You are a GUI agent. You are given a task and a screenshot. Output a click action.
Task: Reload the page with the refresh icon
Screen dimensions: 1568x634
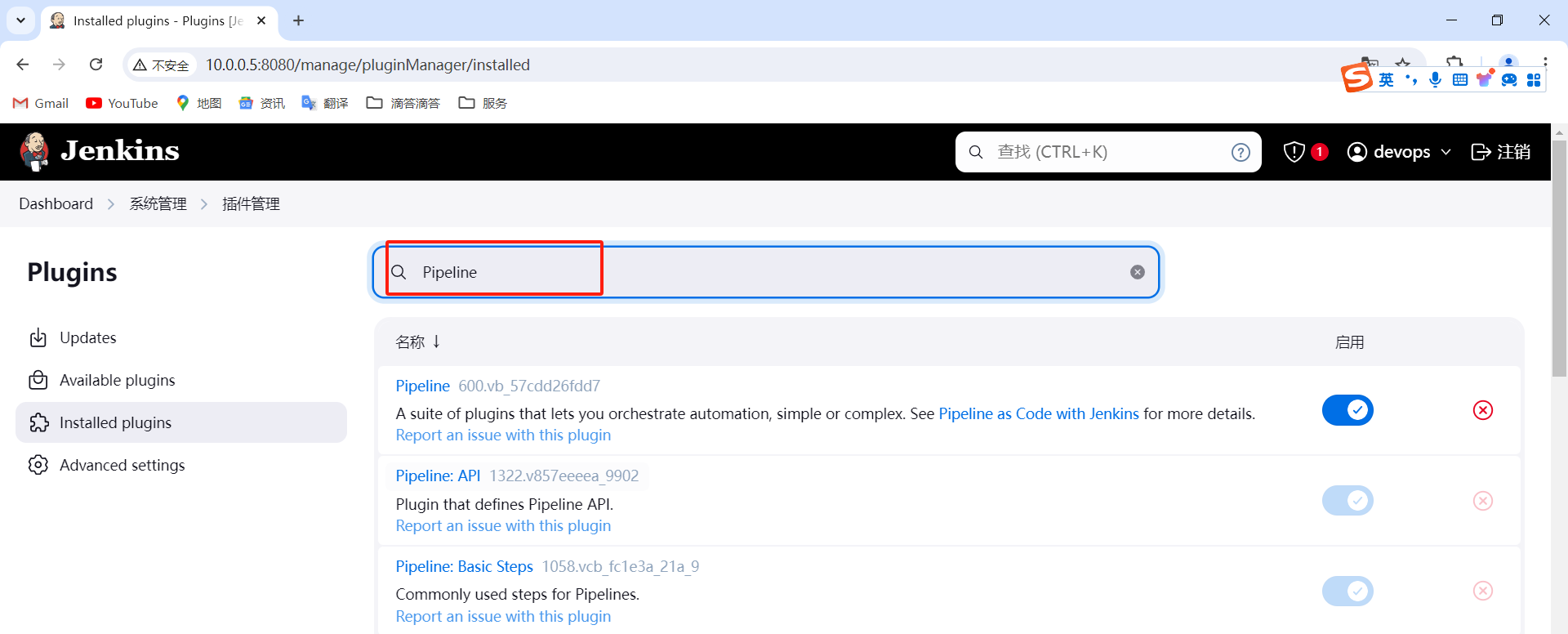(96, 65)
